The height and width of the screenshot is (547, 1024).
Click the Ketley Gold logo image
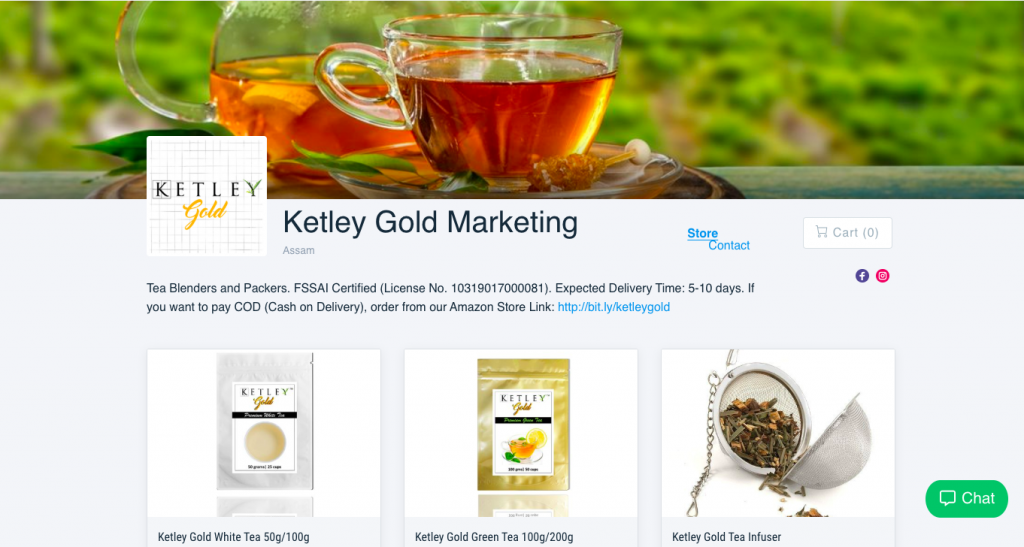click(x=207, y=196)
